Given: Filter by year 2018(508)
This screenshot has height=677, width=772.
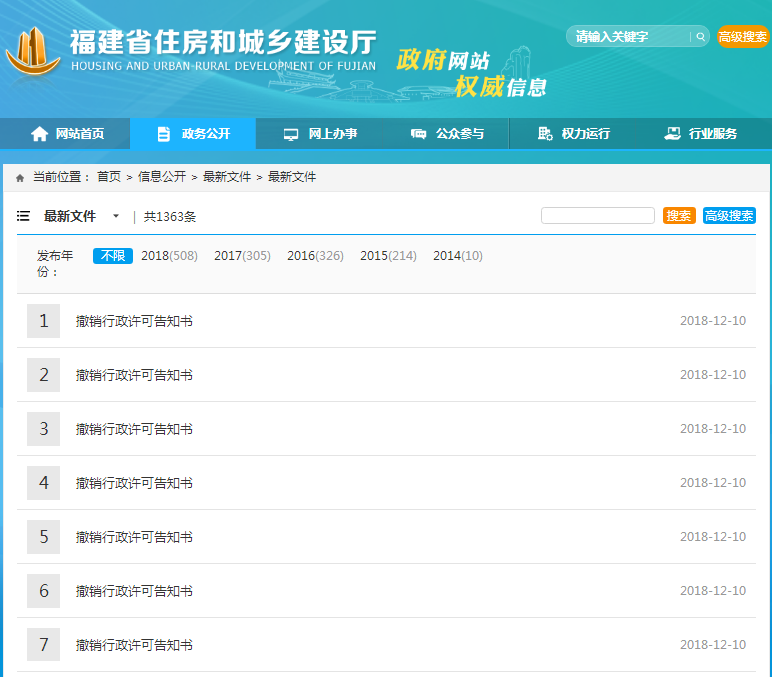Looking at the screenshot, I should [x=169, y=256].
